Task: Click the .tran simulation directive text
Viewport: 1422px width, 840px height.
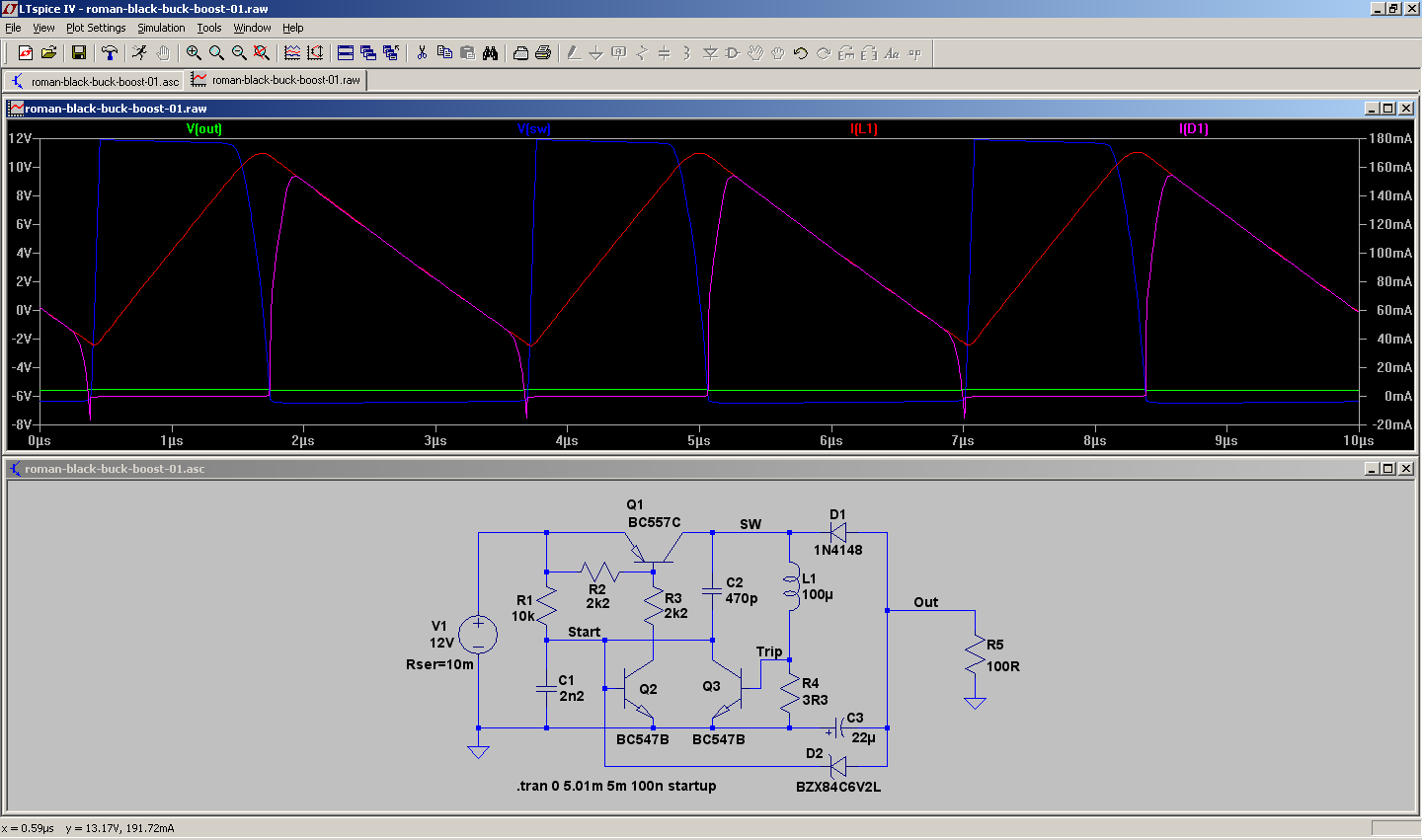Action: click(616, 786)
